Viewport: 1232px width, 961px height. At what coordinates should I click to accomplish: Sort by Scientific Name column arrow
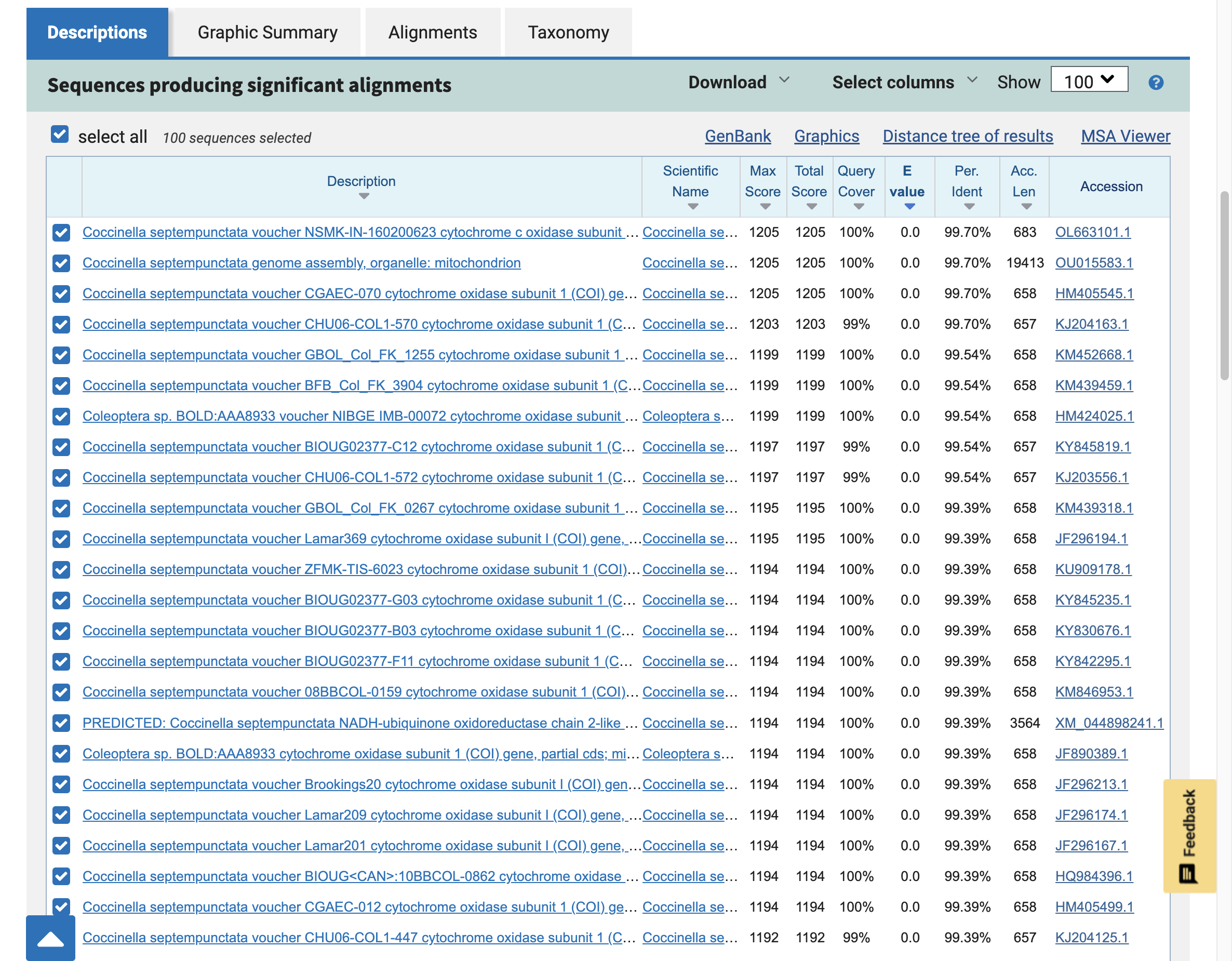pyautogui.click(x=693, y=207)
